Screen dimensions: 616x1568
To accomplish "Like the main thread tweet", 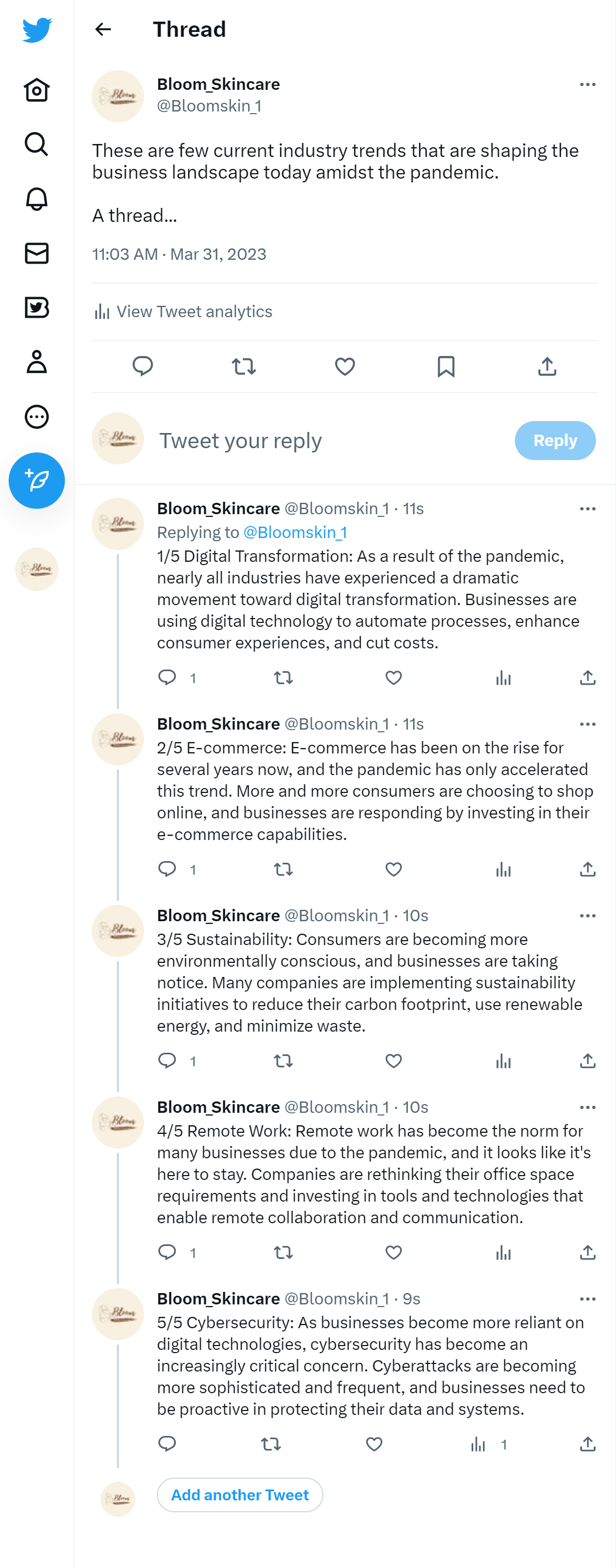I will click(x=345, y=366).
